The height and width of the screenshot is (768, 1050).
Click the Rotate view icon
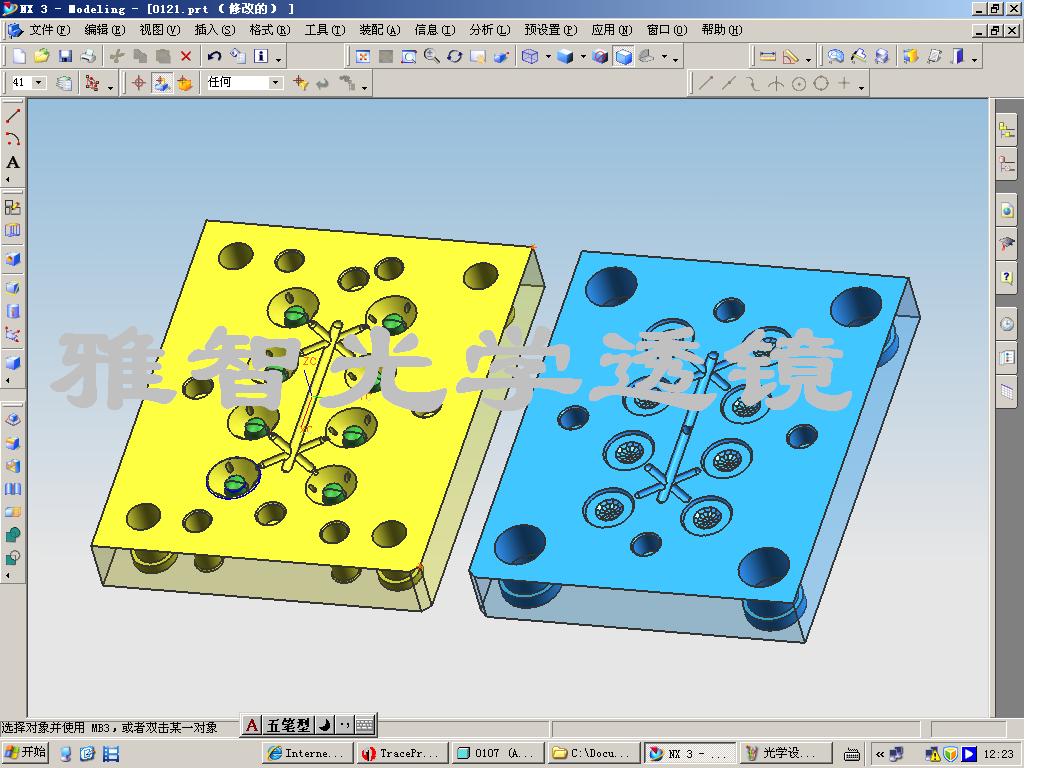point(455,57)
